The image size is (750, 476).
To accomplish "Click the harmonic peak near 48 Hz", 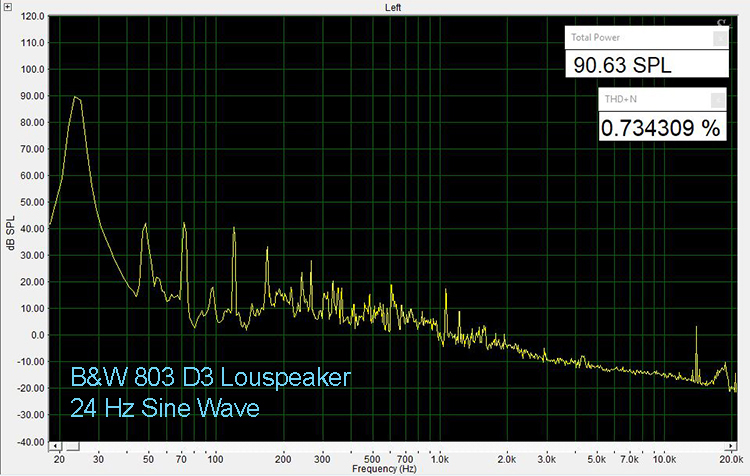I will click(x=145, y=226).
